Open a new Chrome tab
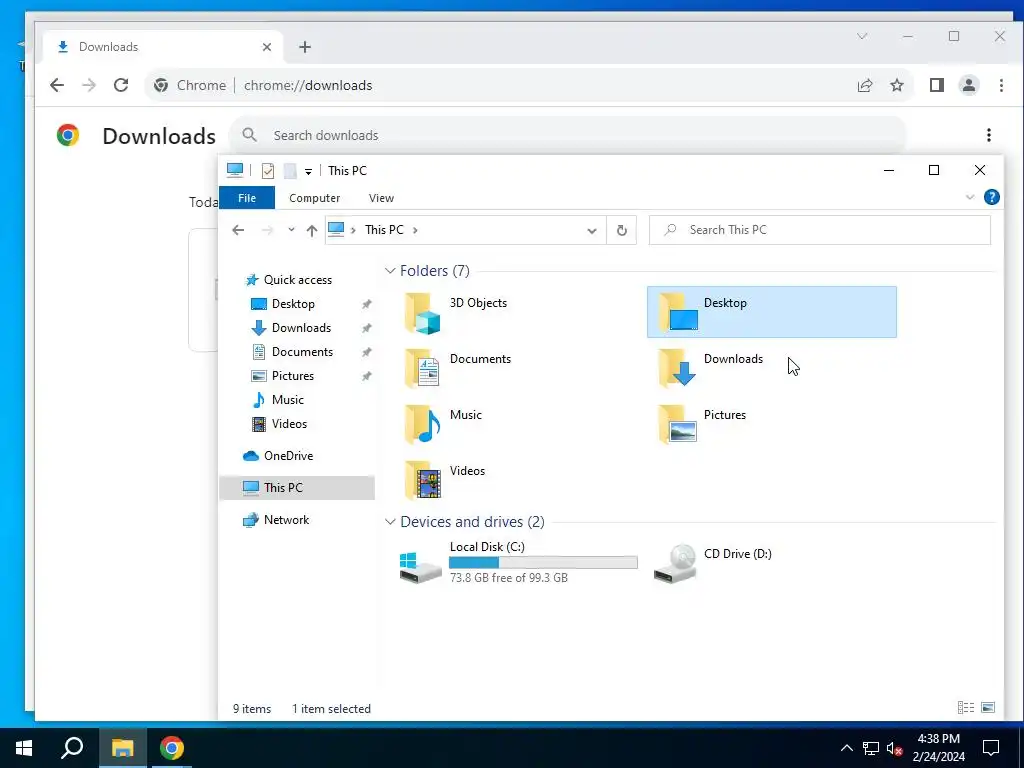This screenshot has width=1024, height=768. pyautogui.click(x=305, y=47)
